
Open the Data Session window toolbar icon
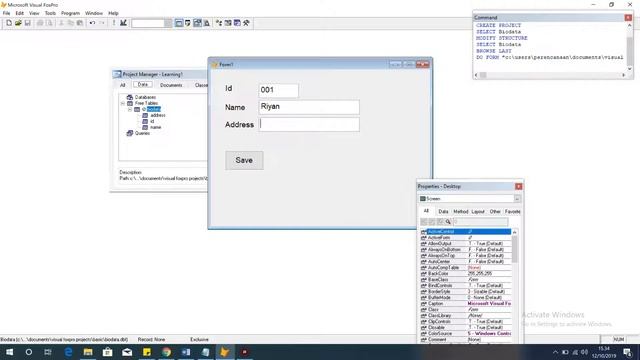click(188, 23)
